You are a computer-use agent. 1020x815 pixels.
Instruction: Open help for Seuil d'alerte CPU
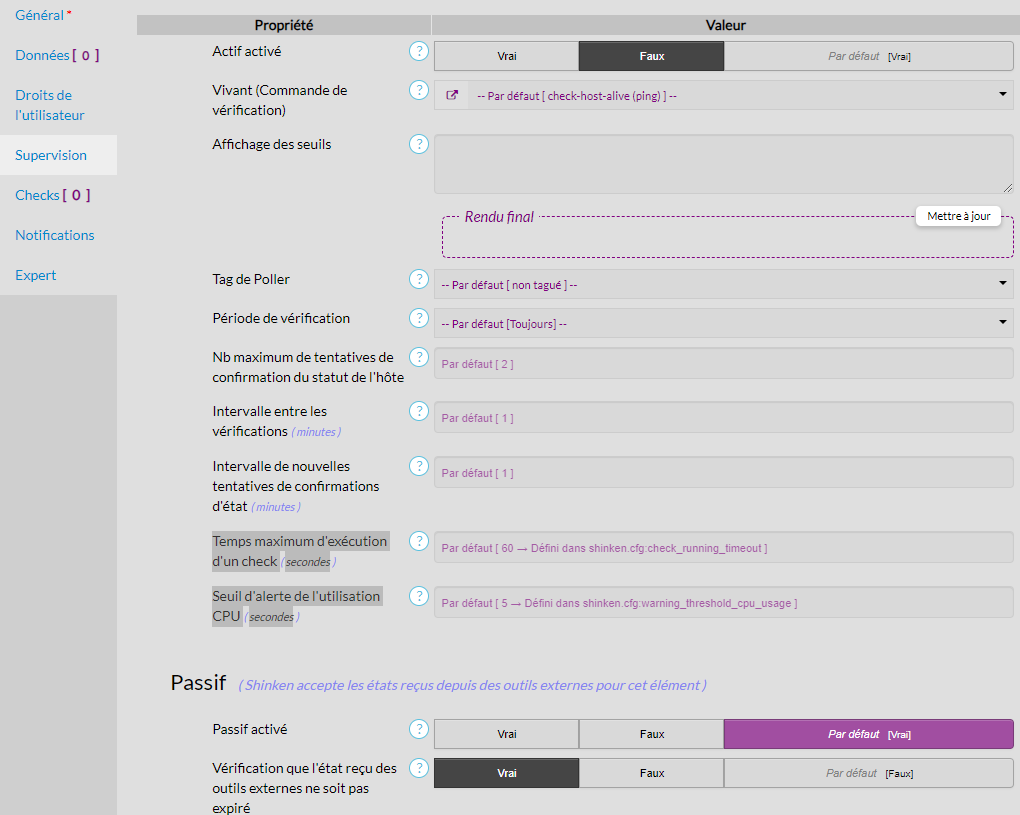pos(419,596)
